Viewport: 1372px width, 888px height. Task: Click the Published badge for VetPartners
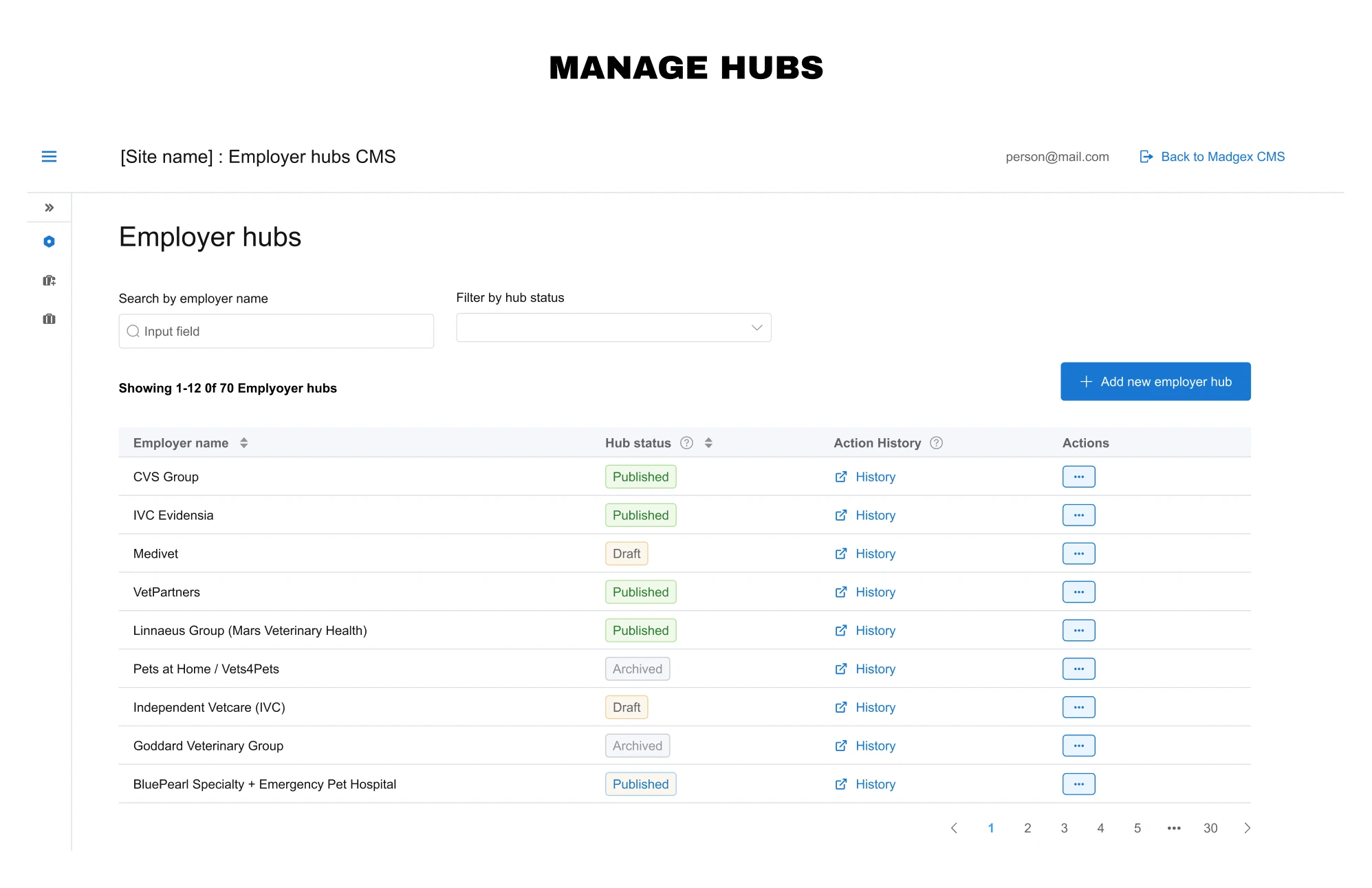click(x=640, y=592)
